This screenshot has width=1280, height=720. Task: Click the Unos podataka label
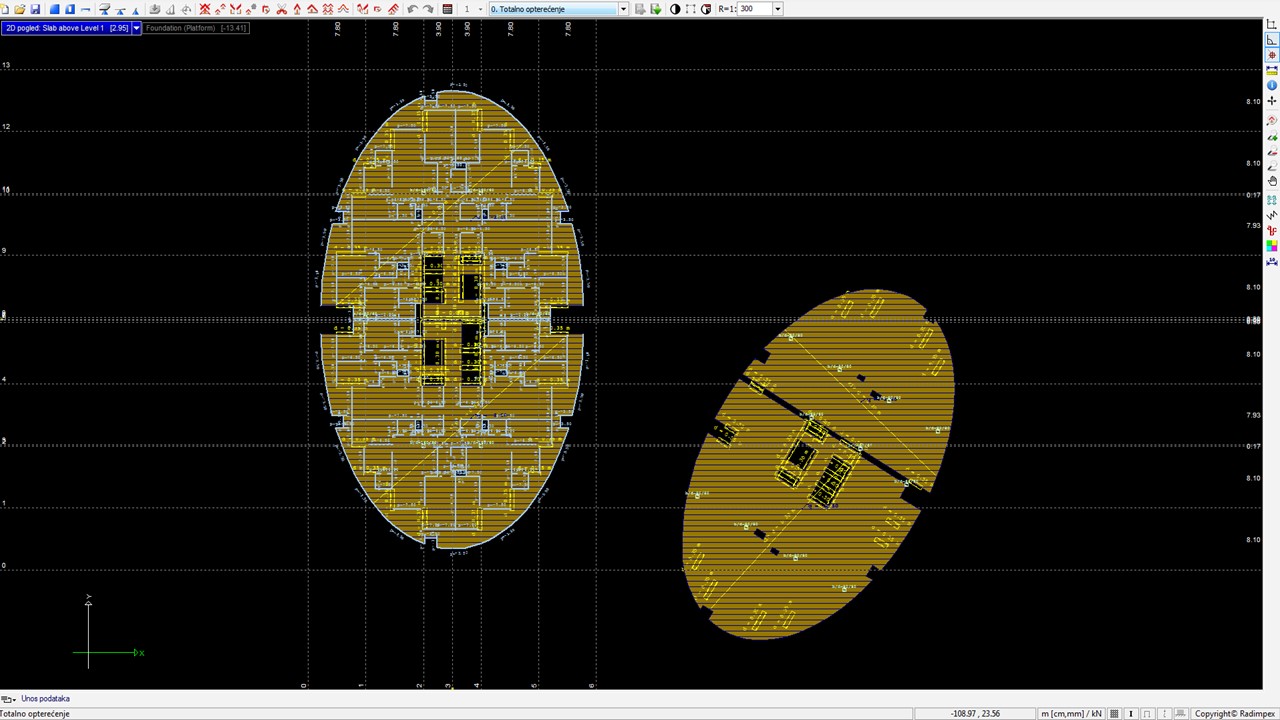coord(45,699)
